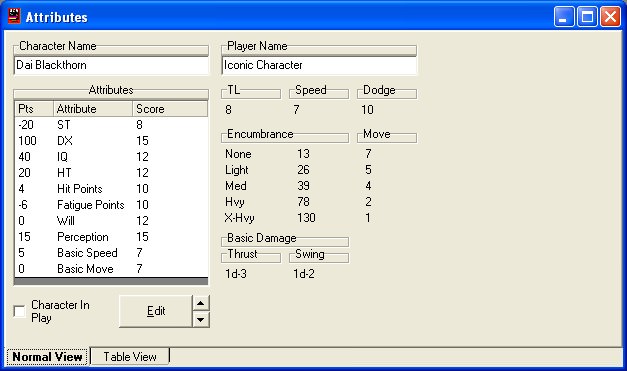Click the Swing damage value 1d-2

(x=304, y=274)
